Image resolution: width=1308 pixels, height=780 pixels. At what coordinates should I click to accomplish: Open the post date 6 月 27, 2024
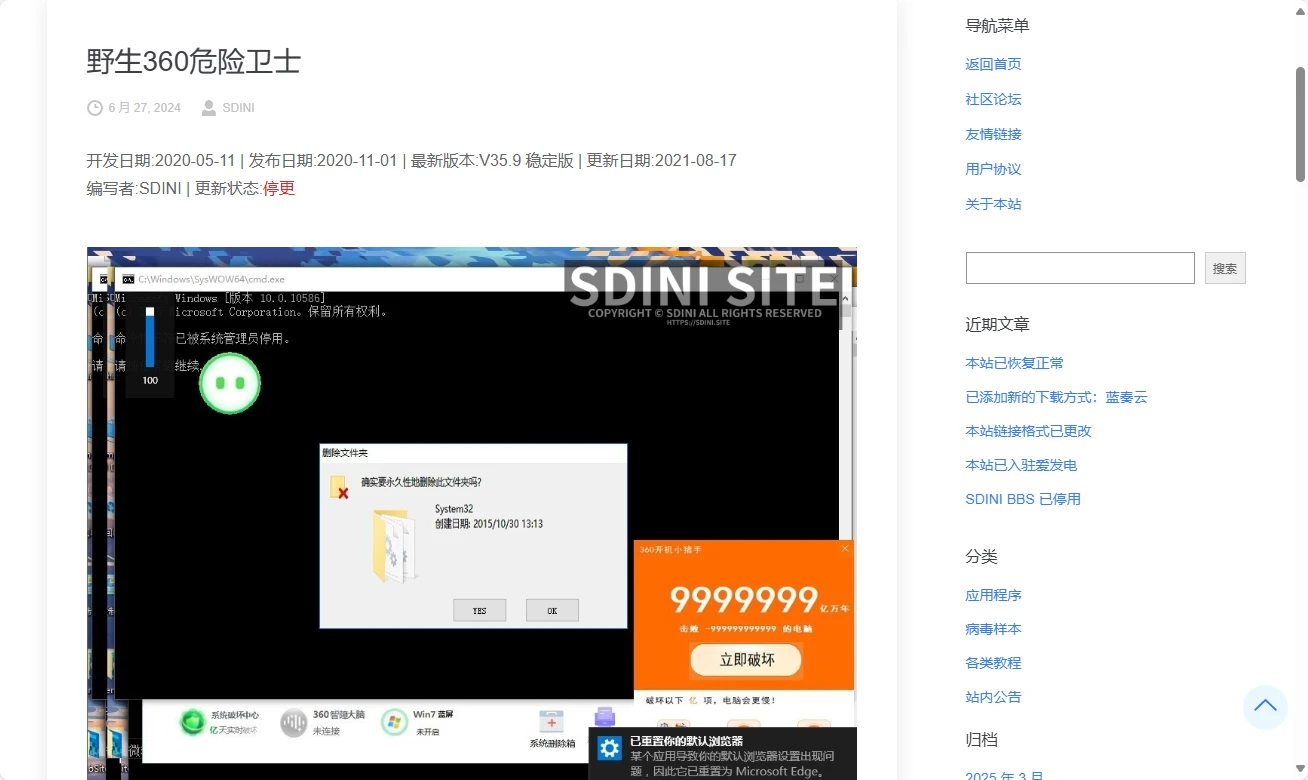coord(145,108)
